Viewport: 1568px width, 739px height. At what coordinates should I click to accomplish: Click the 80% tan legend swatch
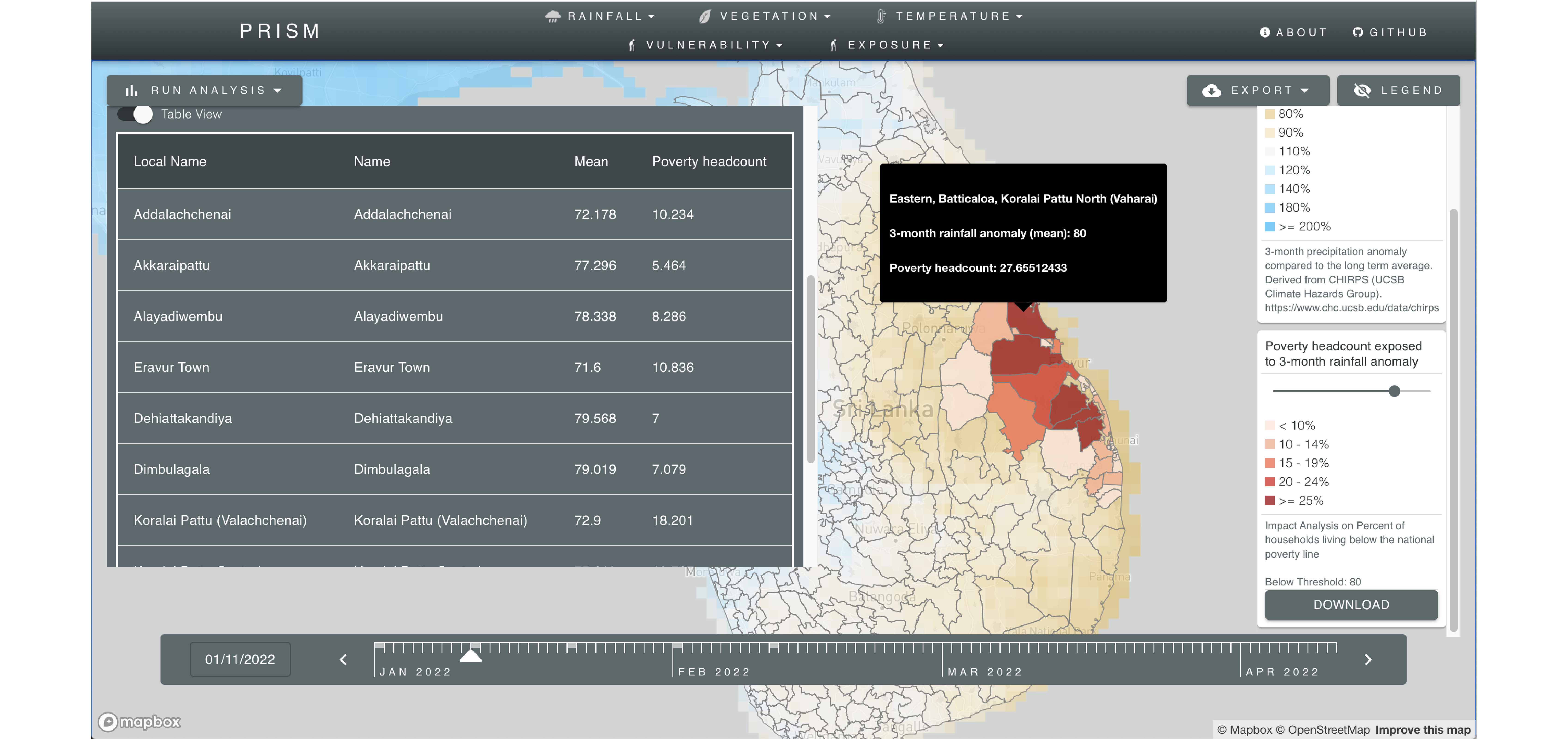pyautogui.click(x=1270, y=114)
